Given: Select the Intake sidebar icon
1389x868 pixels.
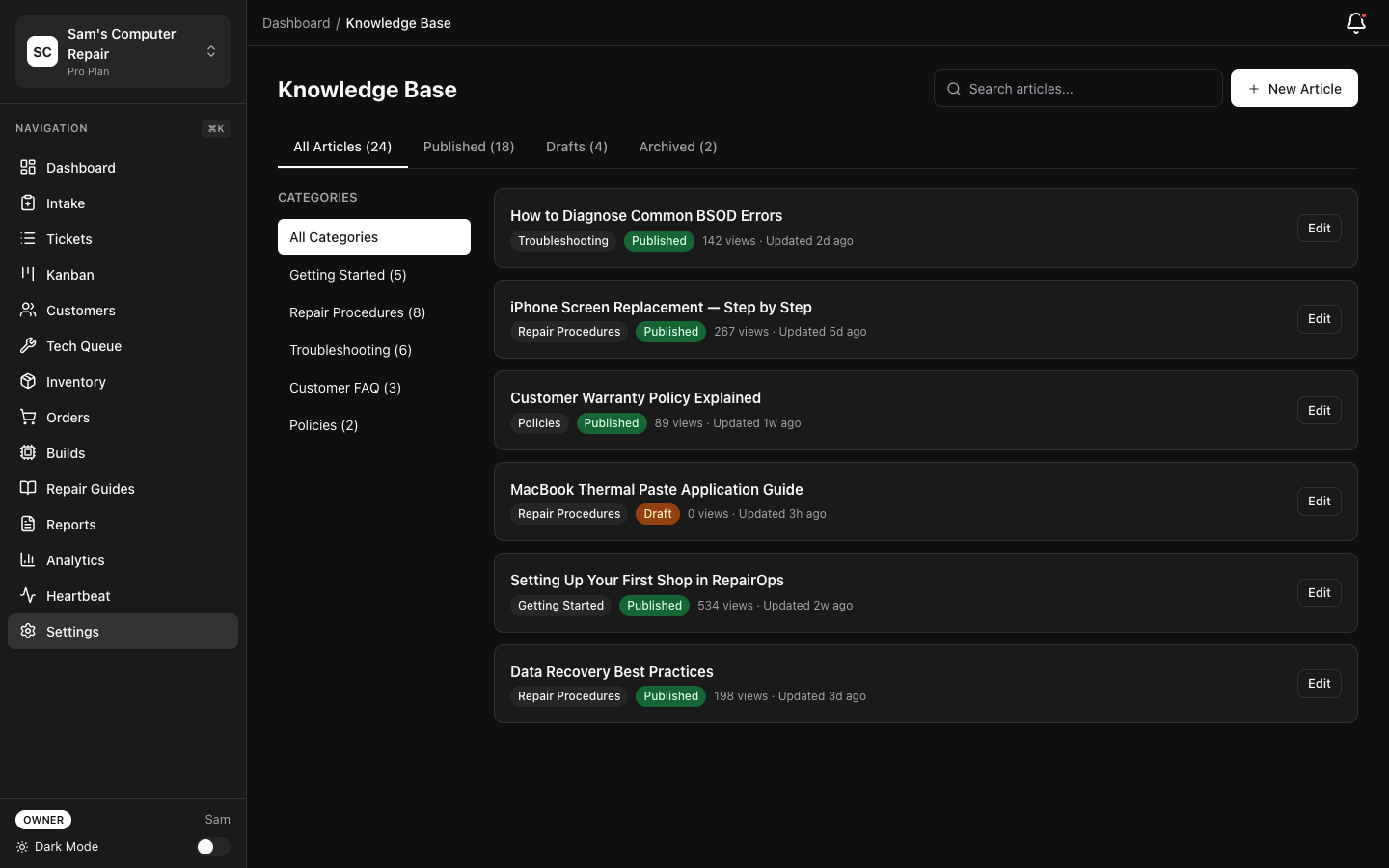Looking at the screenshot, I should (28, 203).
